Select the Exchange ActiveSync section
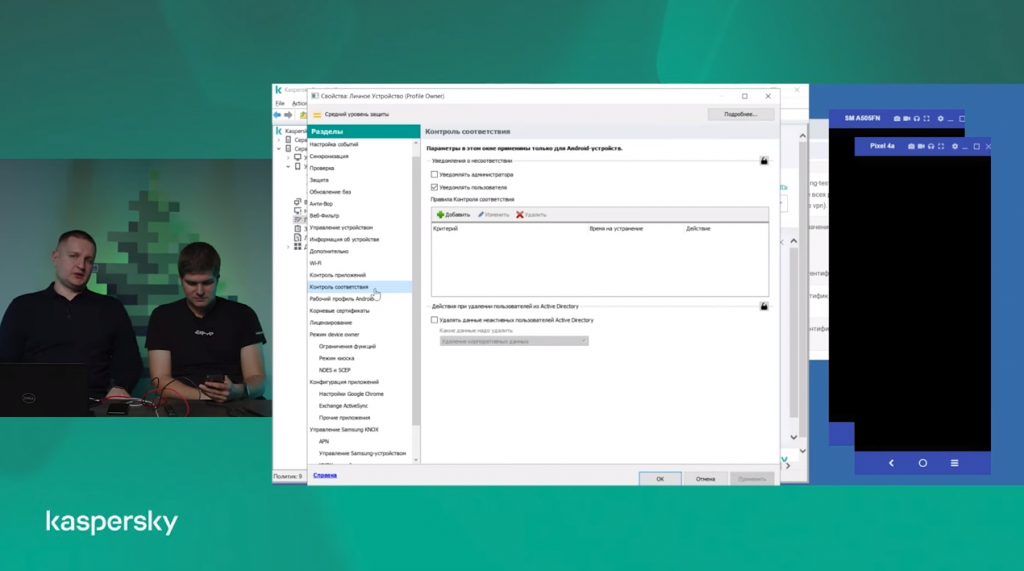The width and height of the screenshot is (1024, 571). [343, 406]
